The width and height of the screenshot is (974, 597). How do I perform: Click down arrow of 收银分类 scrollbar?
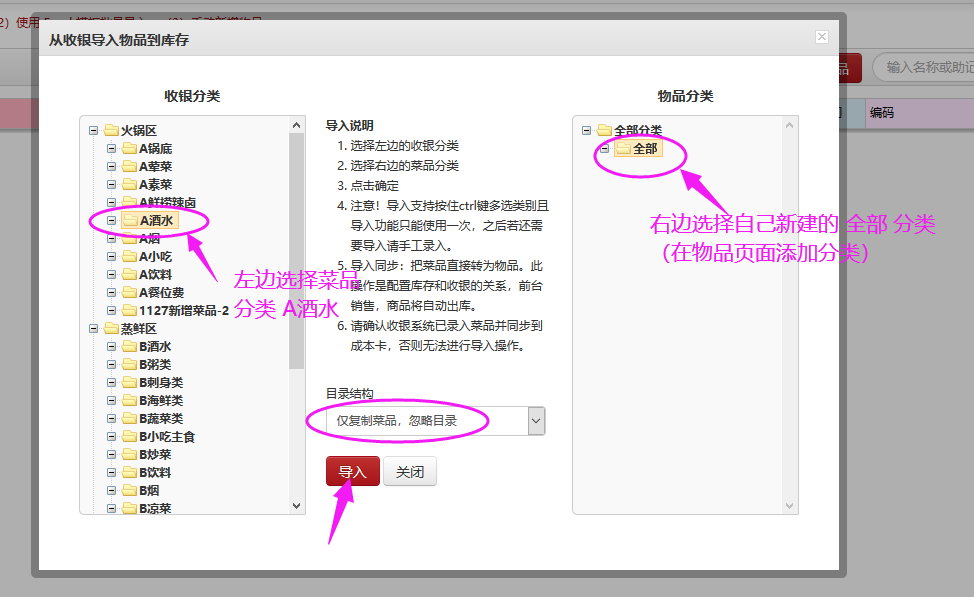pyautogui.click(x=296, y=506)
